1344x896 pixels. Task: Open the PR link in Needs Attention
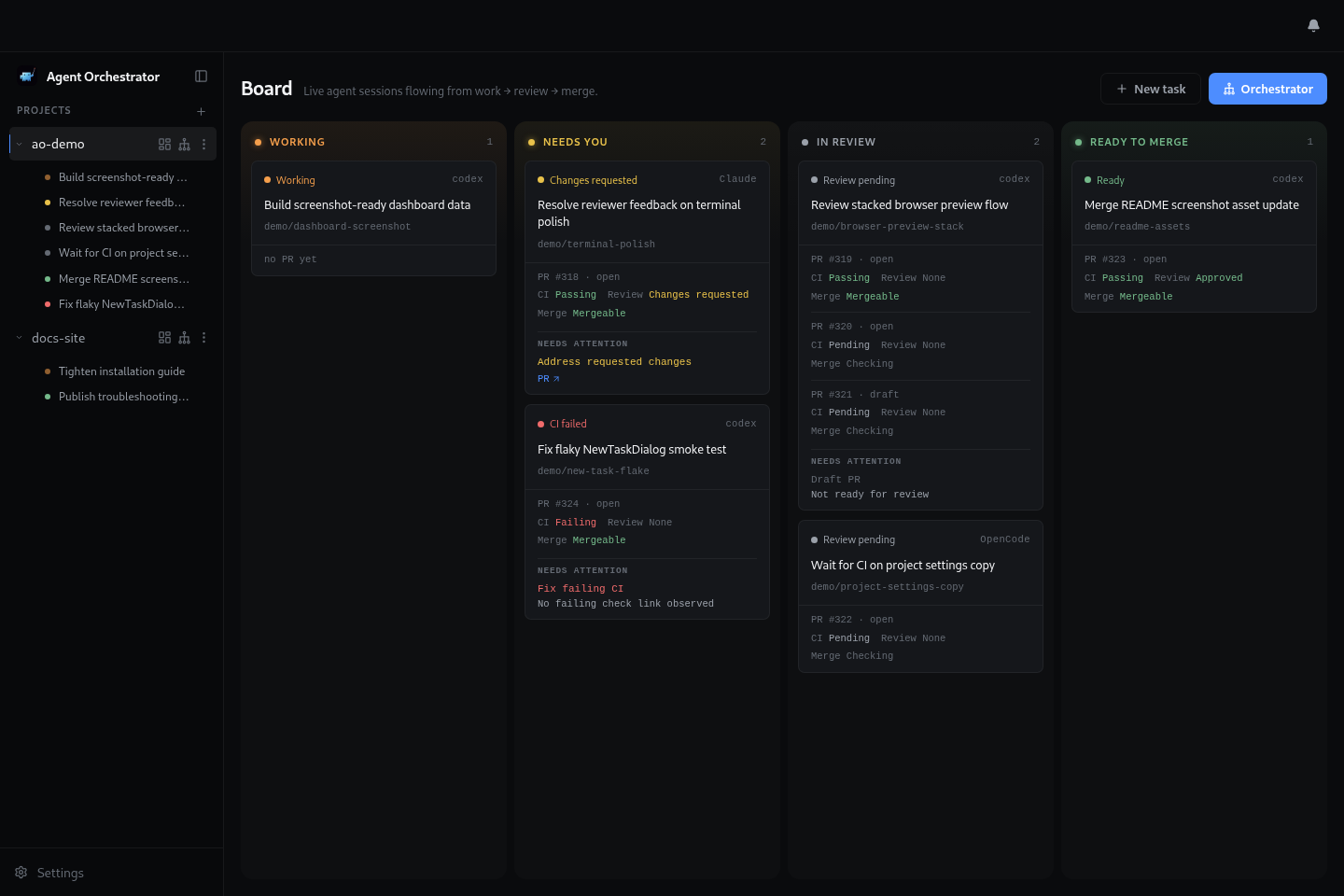click(x=549, y=379)
